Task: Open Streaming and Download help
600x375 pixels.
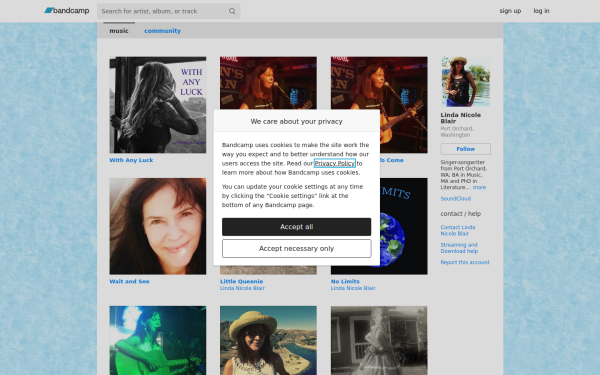Action: coord(459,248)
